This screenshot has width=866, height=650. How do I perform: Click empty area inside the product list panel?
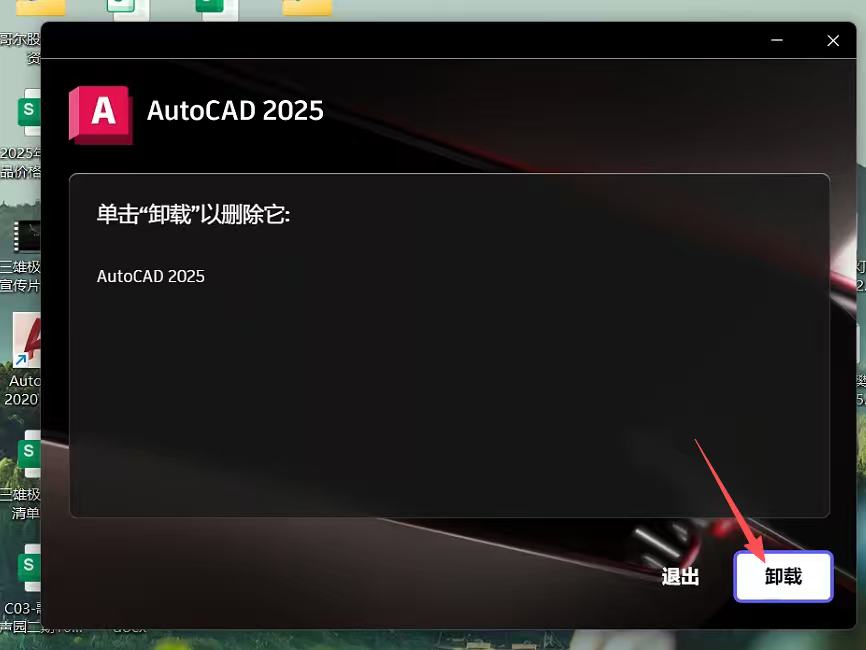pos(450,400)
